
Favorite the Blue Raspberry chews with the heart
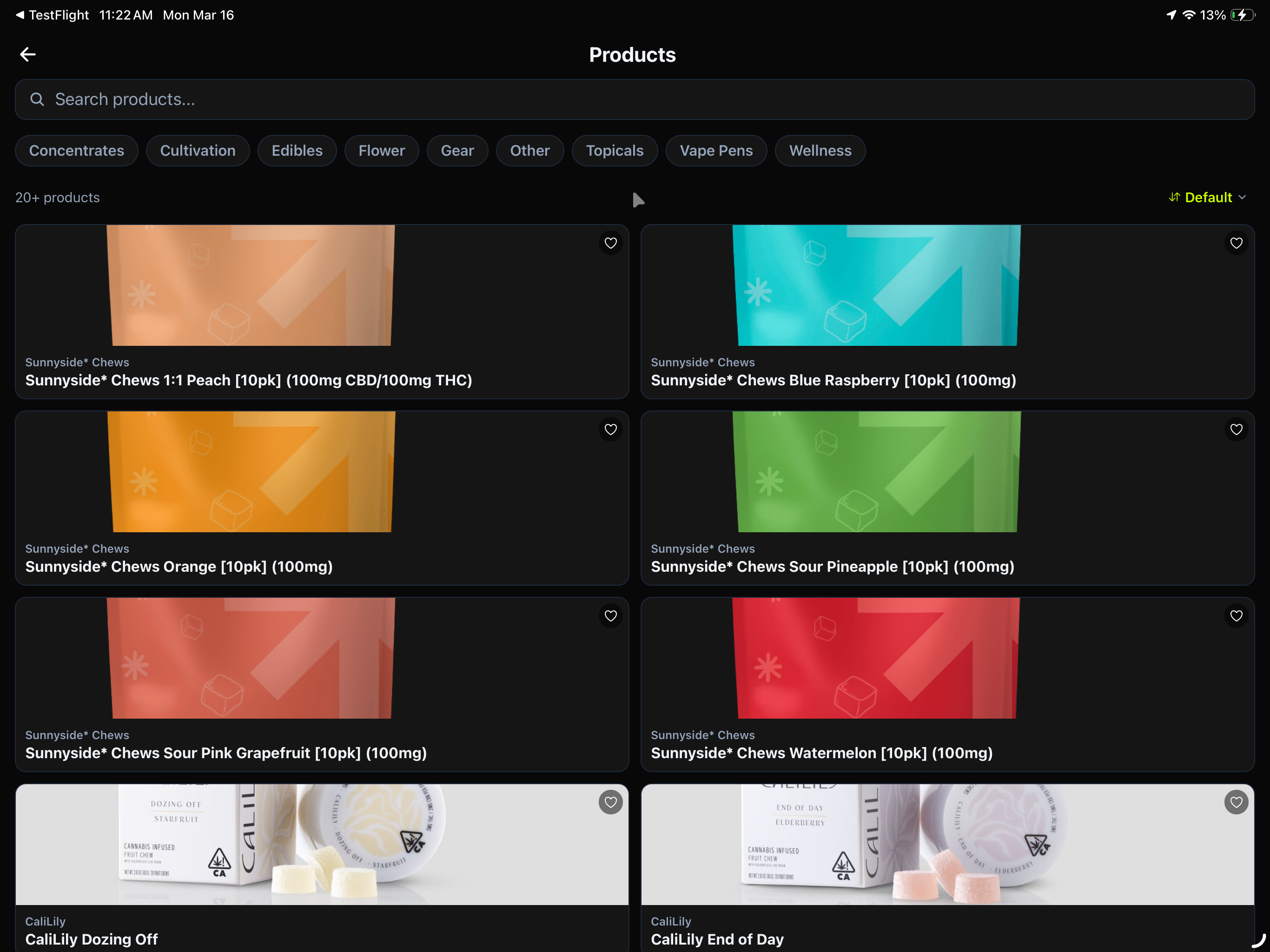click(x=1236, y=243)
